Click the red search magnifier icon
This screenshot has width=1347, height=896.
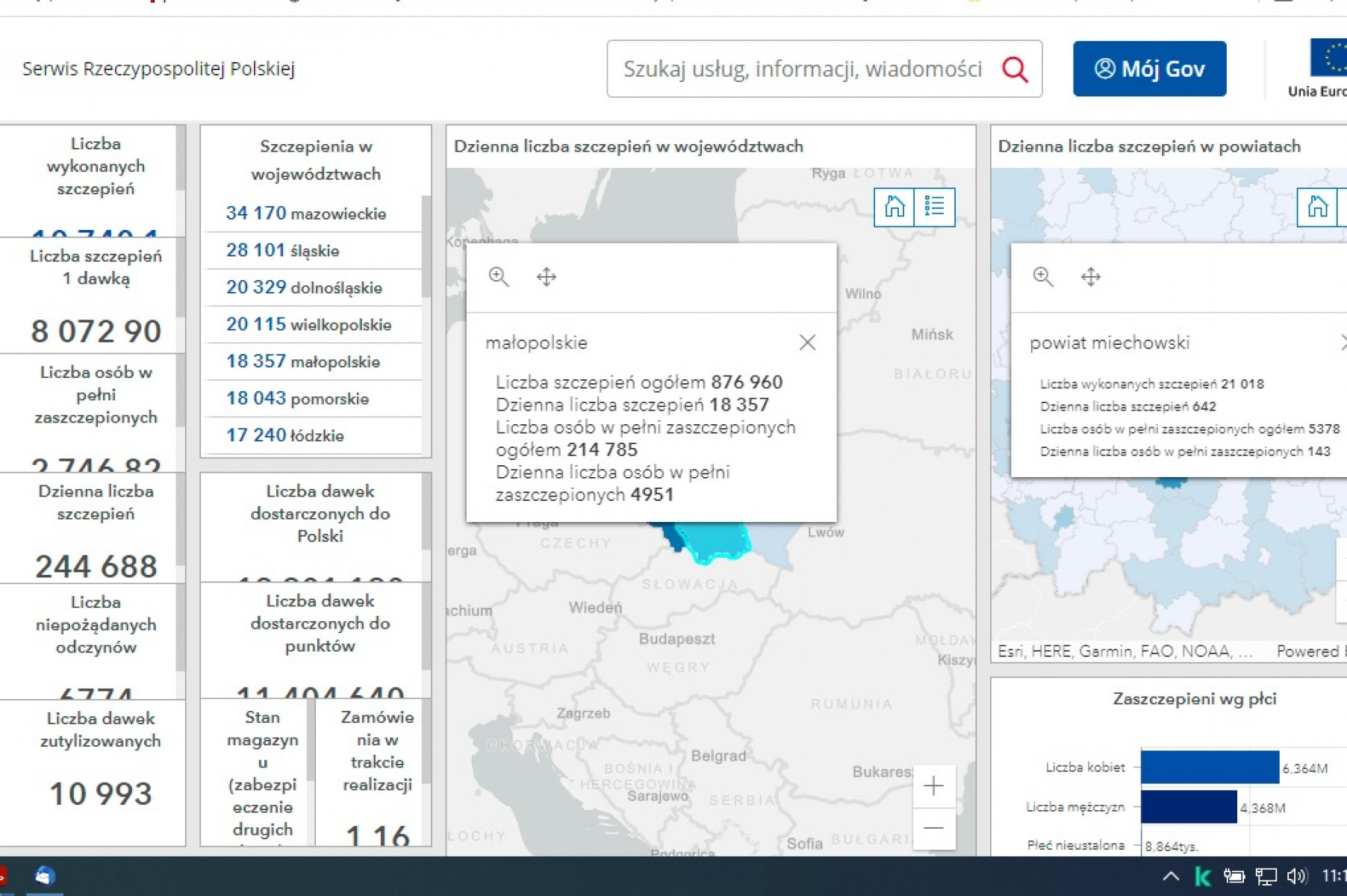(1015, 69)
